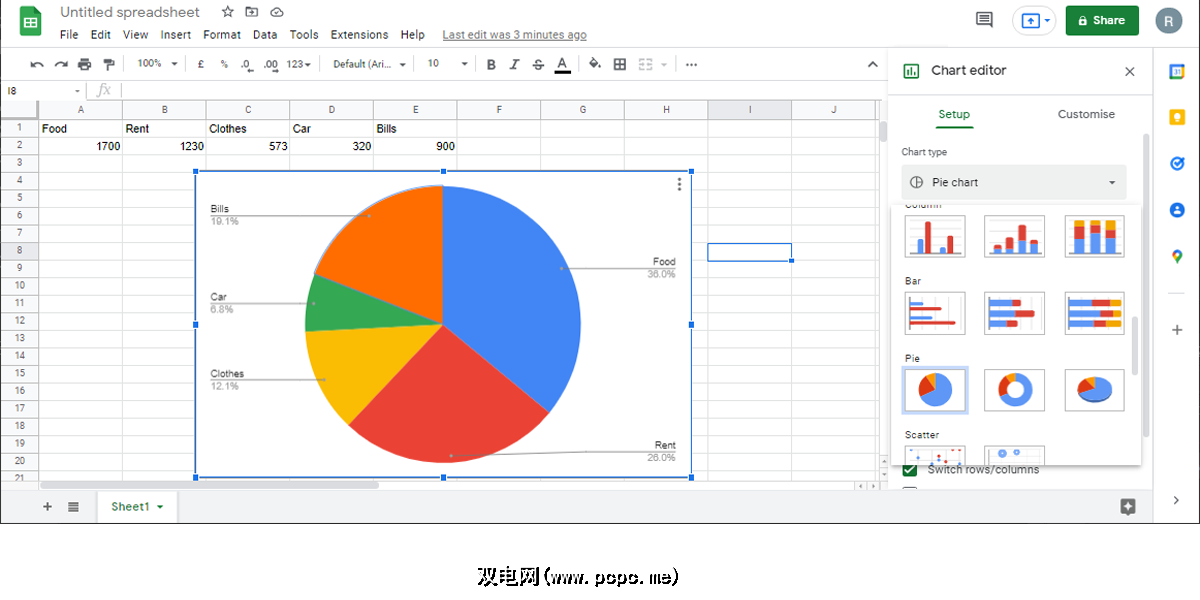This screenshot has width=1200, height=600.
Task: Click the chart type list scrollbar
Action: click(x=1135, y=345)
